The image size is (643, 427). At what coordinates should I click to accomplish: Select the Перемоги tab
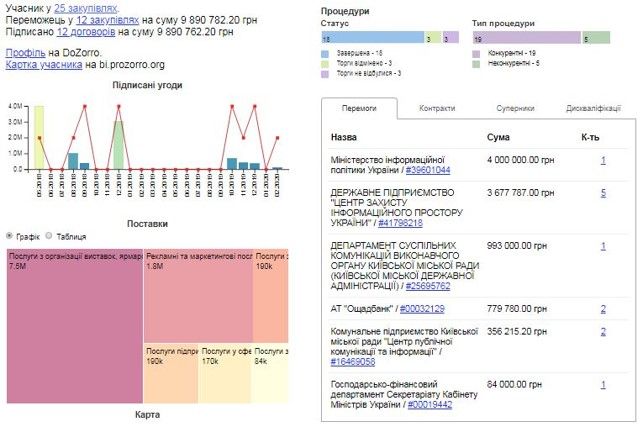359,108
